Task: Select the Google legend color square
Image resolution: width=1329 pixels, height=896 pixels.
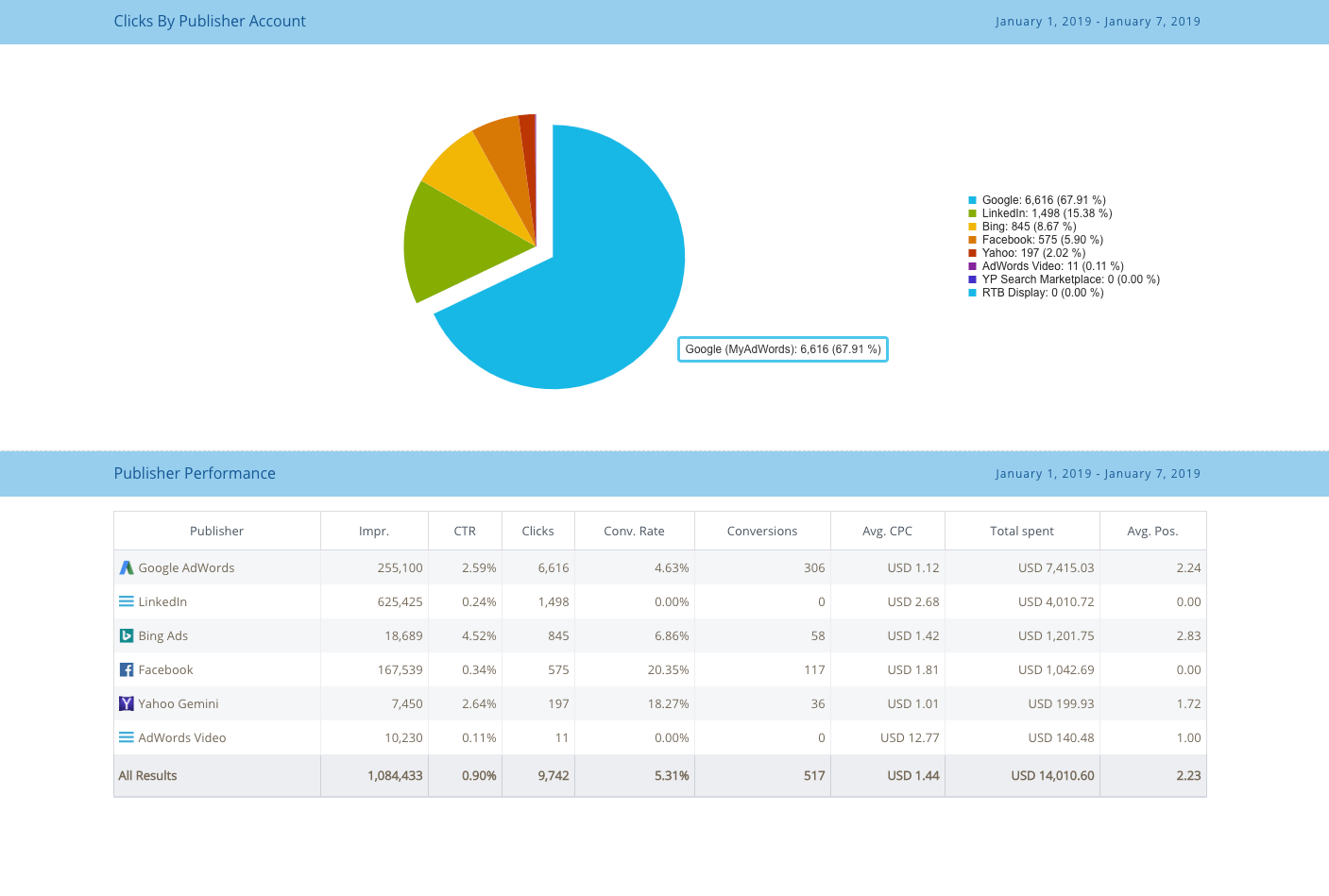Action: (972, 200)
